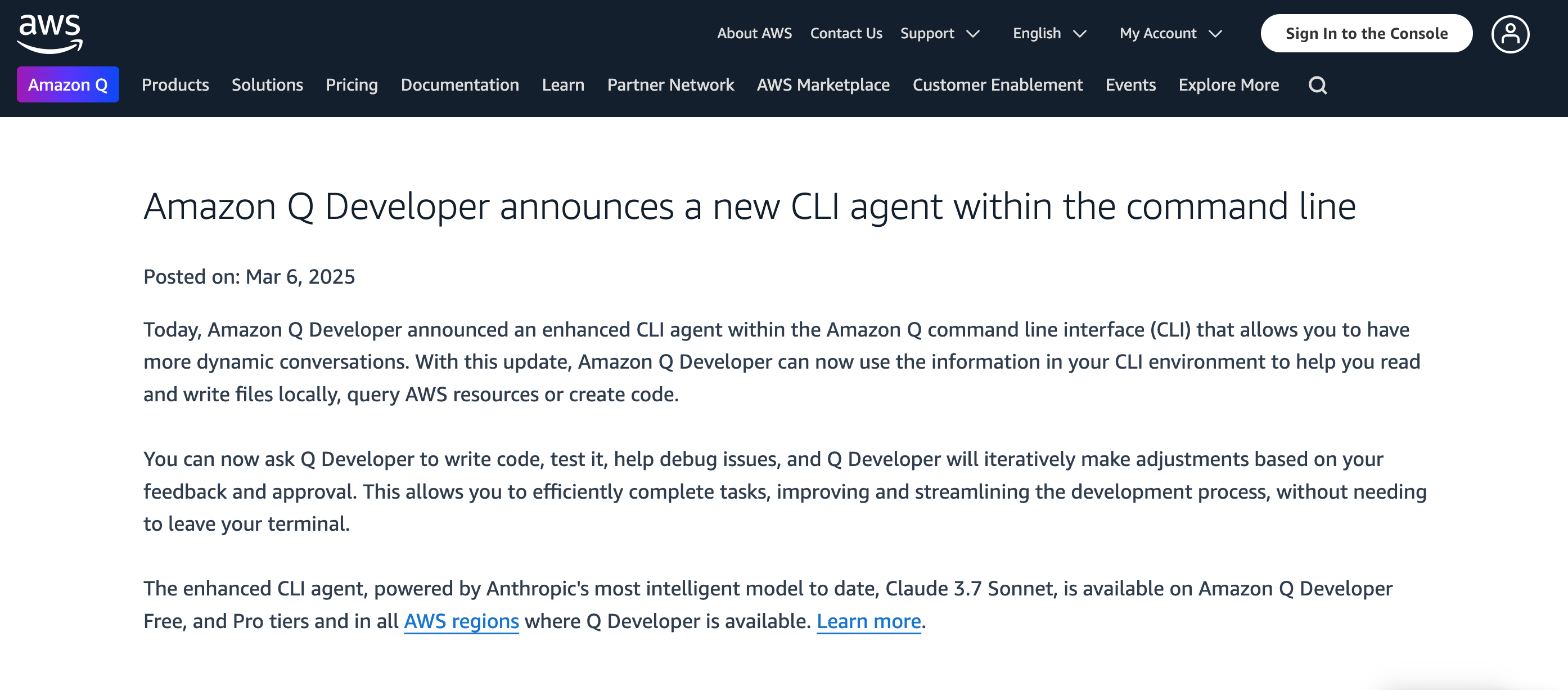
Task: Open the Explore More menu
Action: click(x=1228, y=84)
